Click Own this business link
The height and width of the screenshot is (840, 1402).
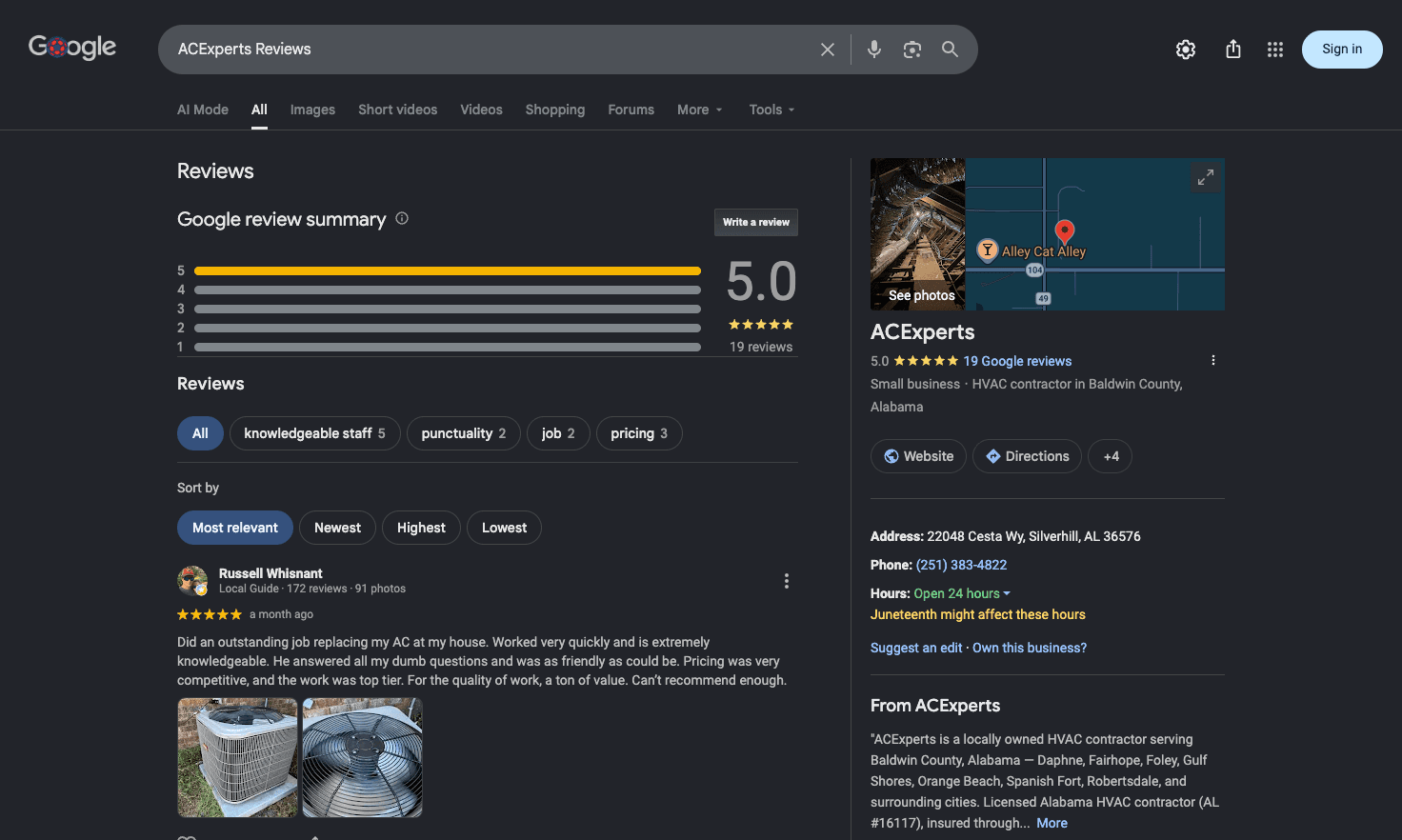[1030, 648]
